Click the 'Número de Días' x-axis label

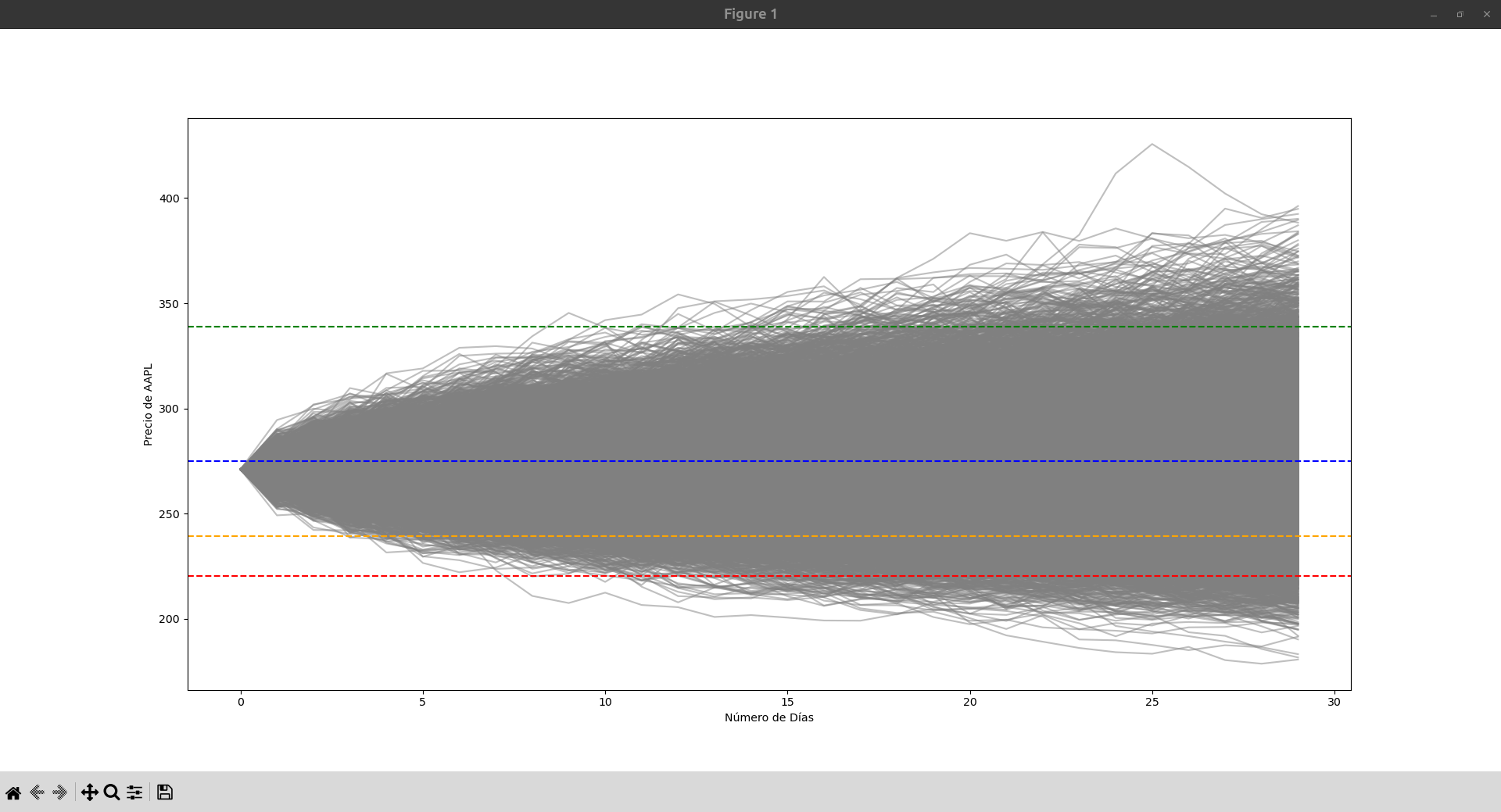tap(768, 717)
